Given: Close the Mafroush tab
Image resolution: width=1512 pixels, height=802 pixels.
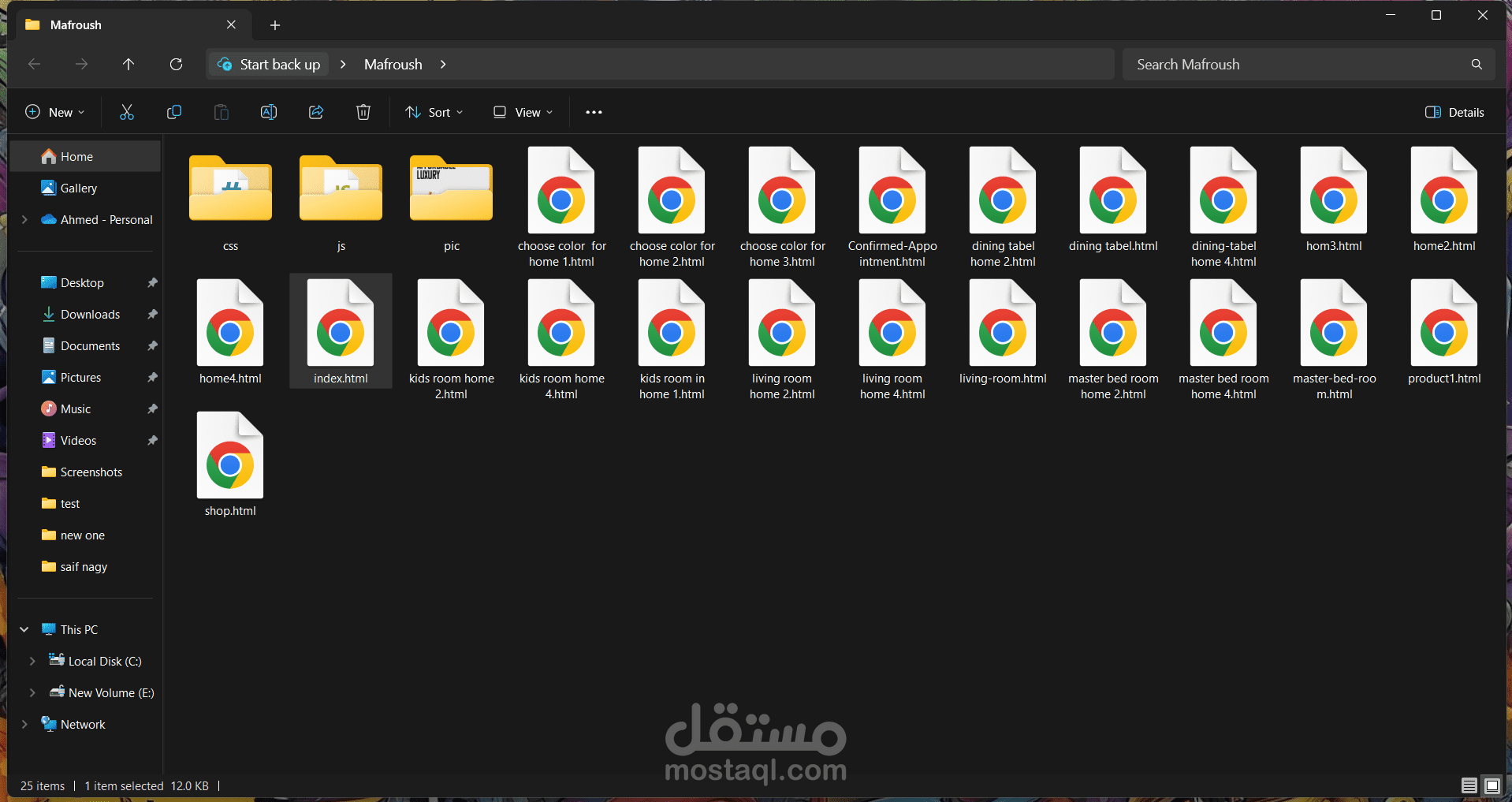Looking at the screenshot, I should click(x=231, y=24).
